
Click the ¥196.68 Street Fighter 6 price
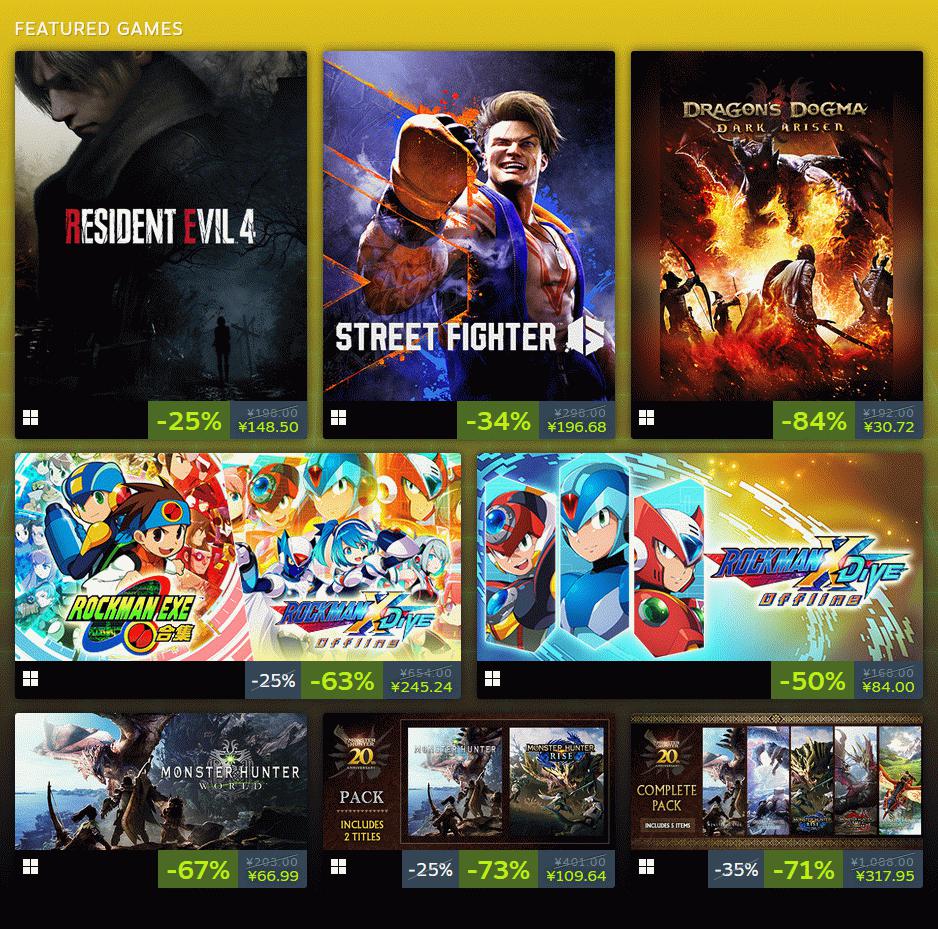pyautogui.click(x=577, y=427)
